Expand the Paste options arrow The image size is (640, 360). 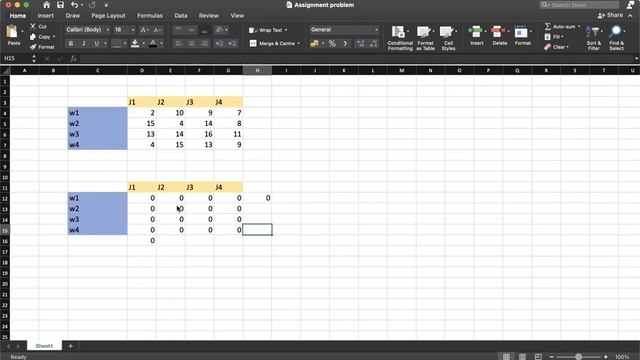tap(22, 31)
